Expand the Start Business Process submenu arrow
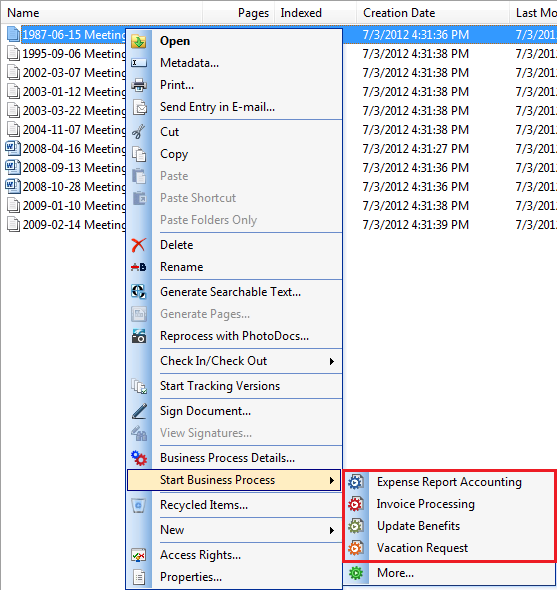 tap(332, 480)
